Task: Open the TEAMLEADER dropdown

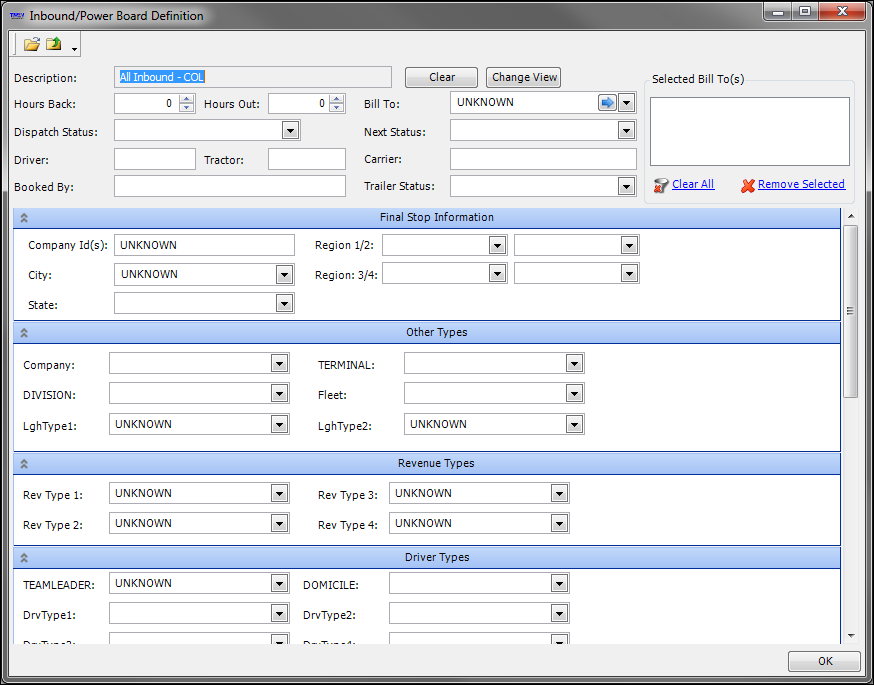Action: [279, 584]
